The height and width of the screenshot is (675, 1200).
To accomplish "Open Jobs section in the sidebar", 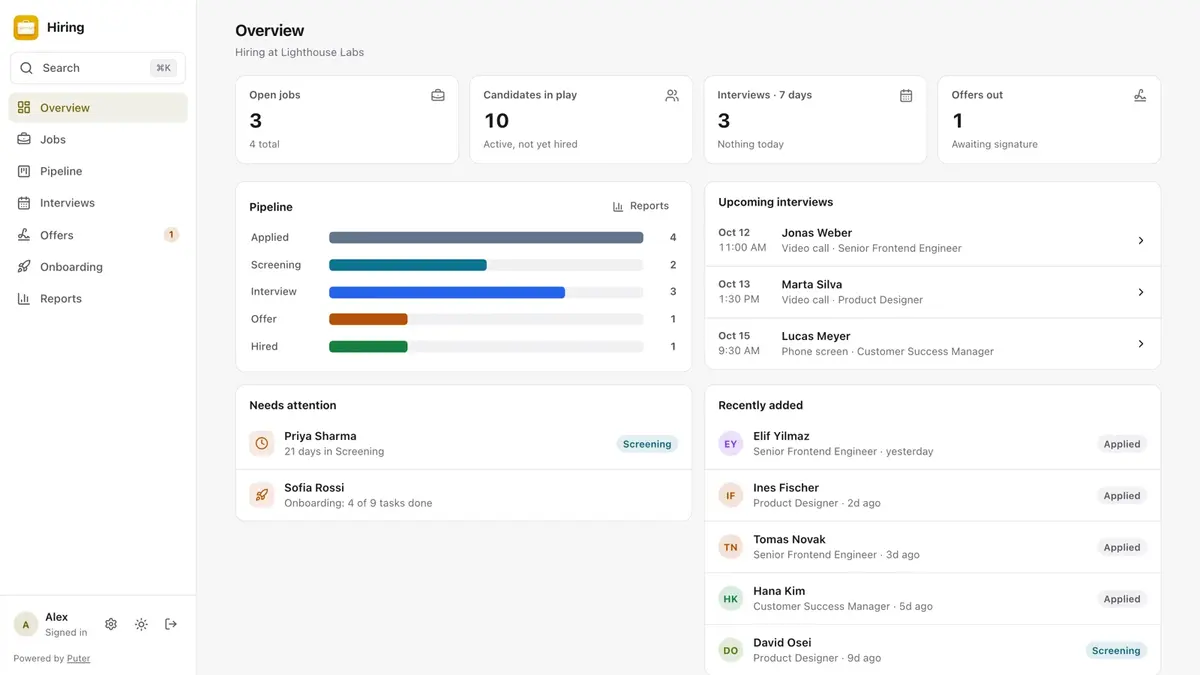I will pyautogui.click(x=98, y=140).
